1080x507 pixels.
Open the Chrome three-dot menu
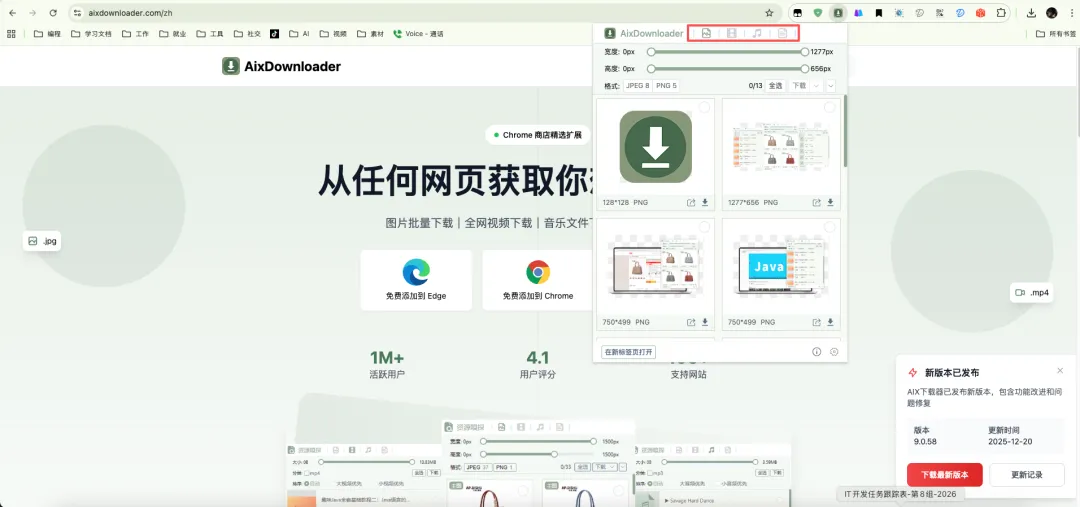click(x=1071, y=12)
